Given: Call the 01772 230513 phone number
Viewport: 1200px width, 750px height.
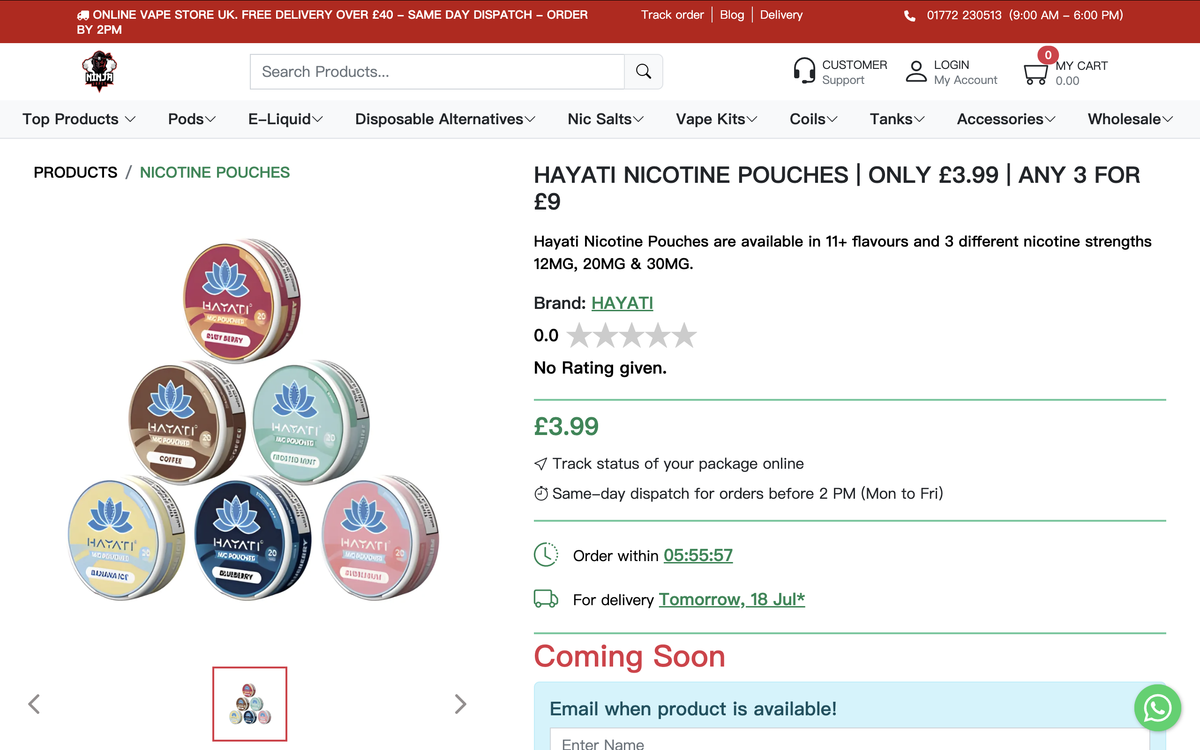Looking at the screenshot, I should point(964,16).
